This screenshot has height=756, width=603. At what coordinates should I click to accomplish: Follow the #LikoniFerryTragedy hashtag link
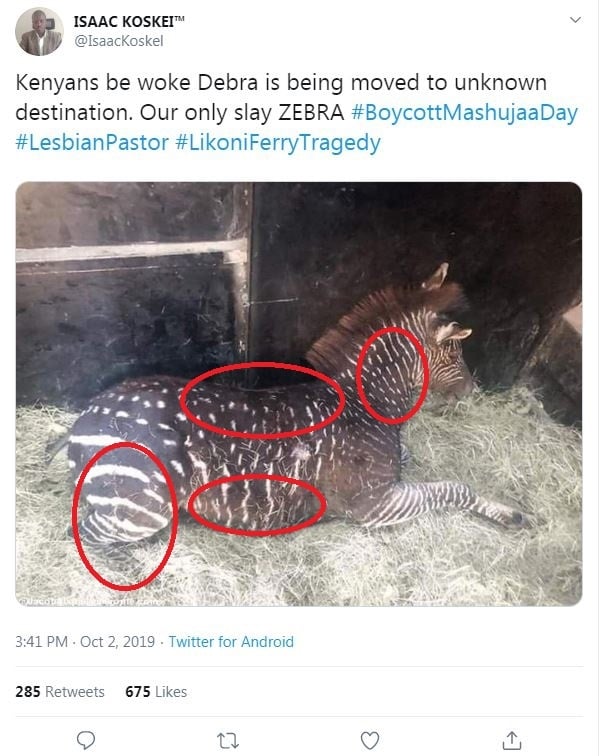click(278, 143)
